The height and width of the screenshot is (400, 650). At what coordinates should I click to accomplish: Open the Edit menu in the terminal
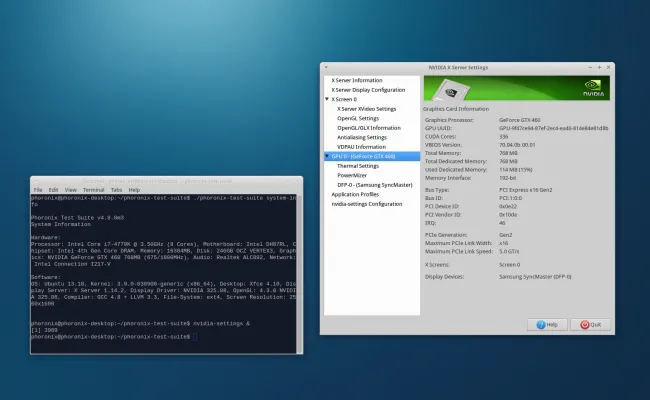(54, 189)
